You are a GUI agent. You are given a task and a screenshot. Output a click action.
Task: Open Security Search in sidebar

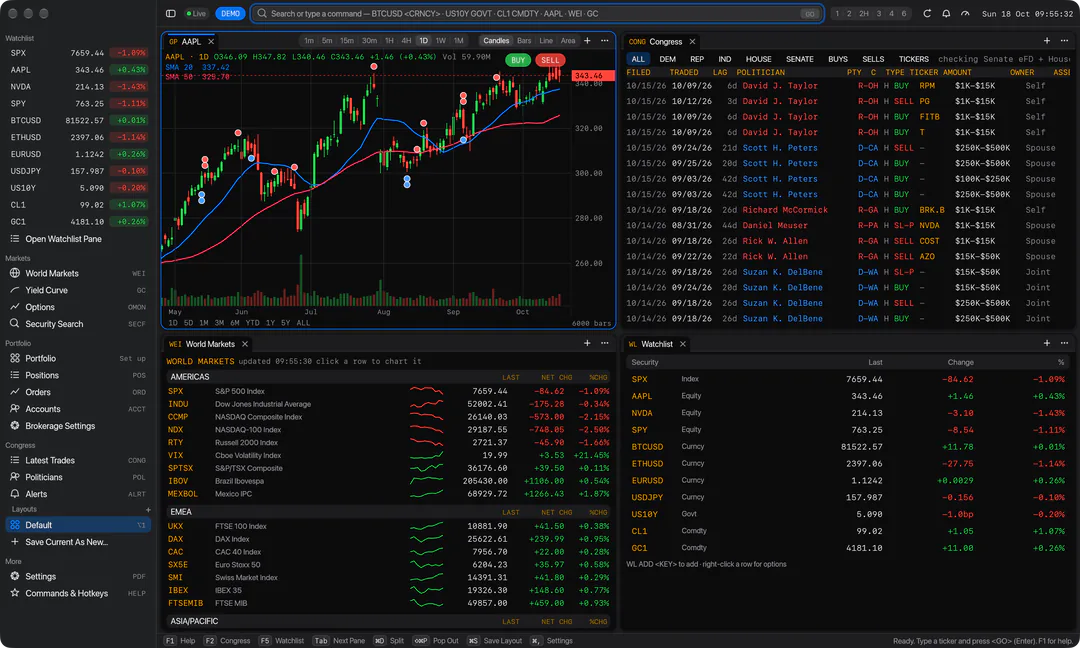point(77,324)
